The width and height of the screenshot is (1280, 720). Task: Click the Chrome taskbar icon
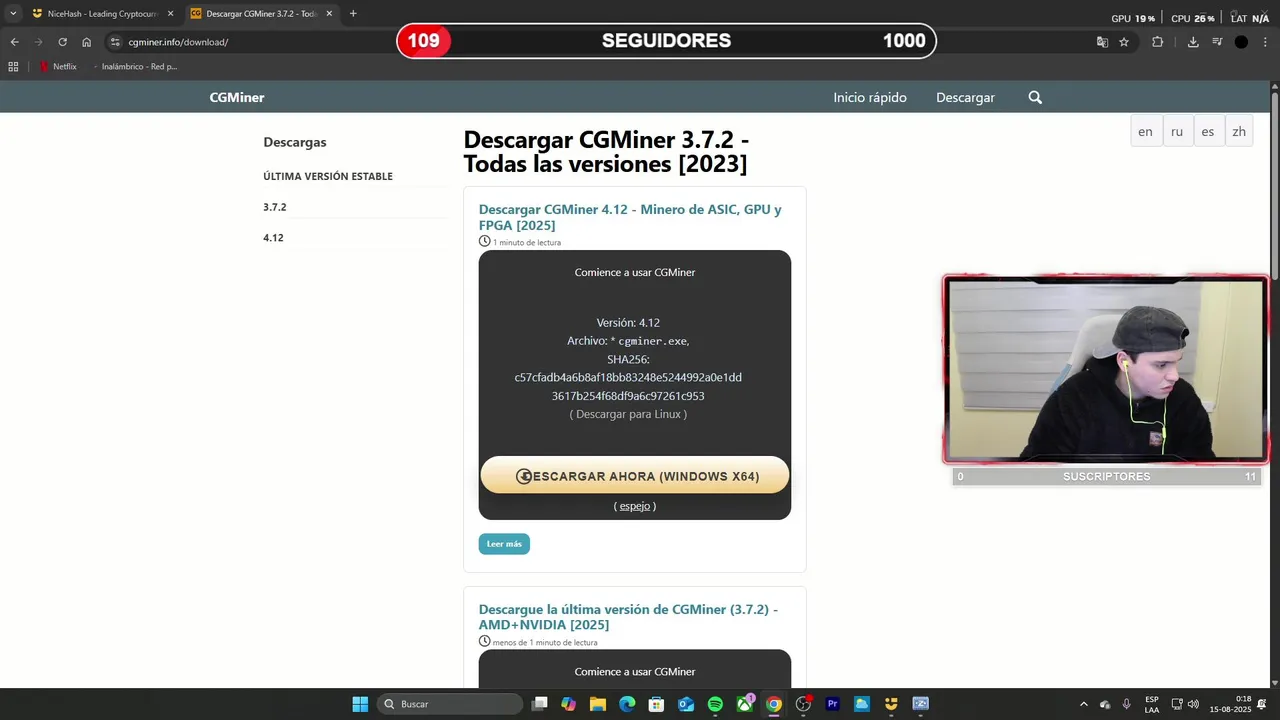tap(774, 704)
